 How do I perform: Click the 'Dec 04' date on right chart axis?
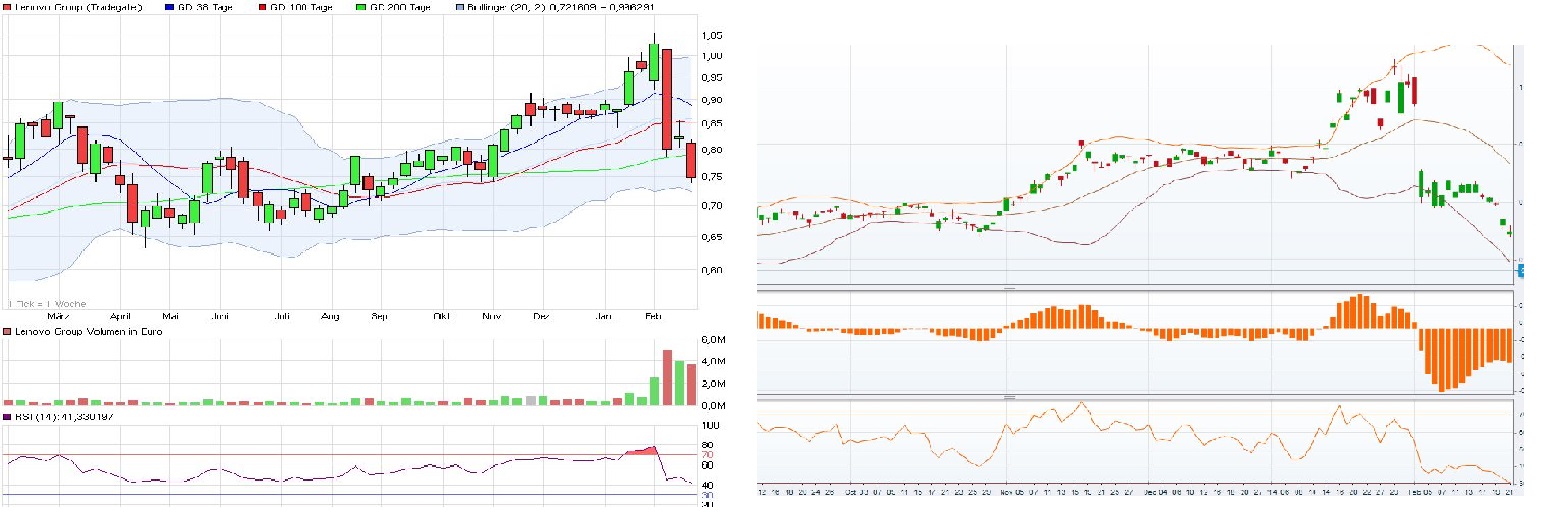[x=1158, y=493]
